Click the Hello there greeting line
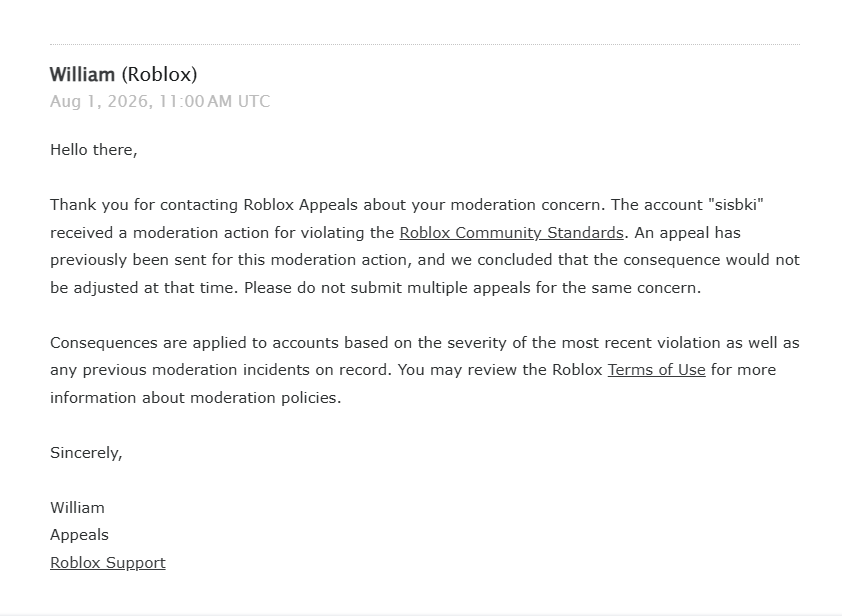This screenshot has height=616, width=842. click(94, 150)
